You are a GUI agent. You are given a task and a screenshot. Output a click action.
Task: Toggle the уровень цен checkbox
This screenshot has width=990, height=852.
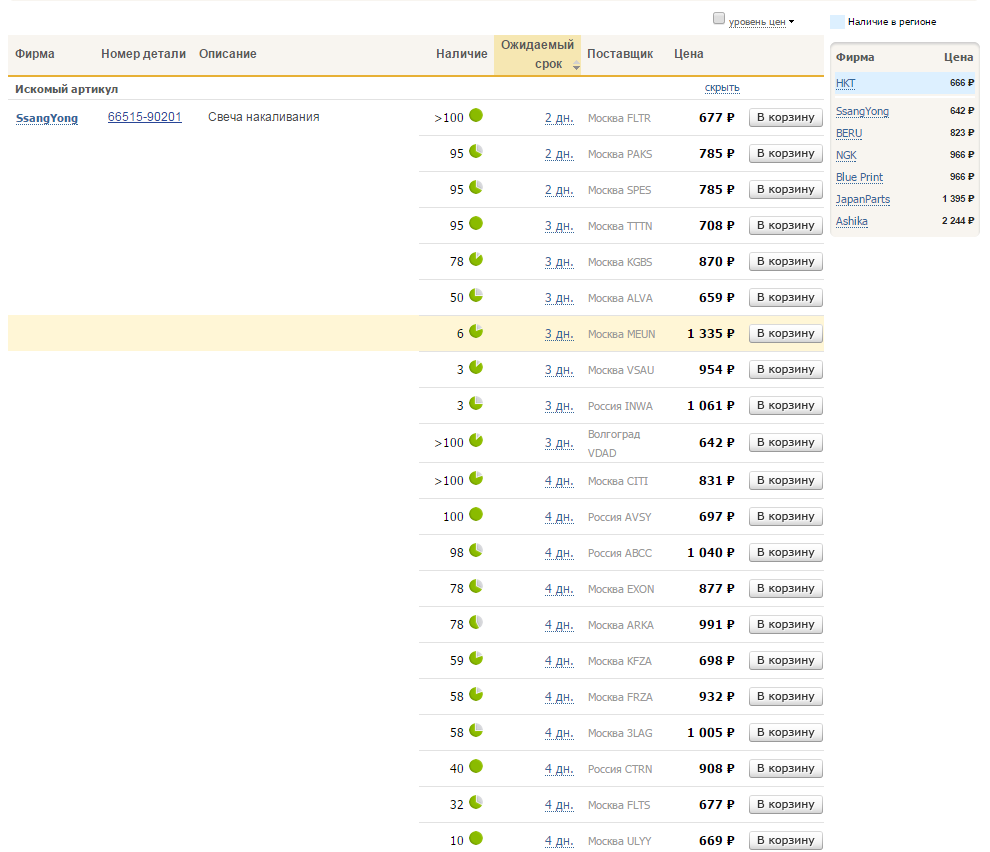(x=718, y=19)
